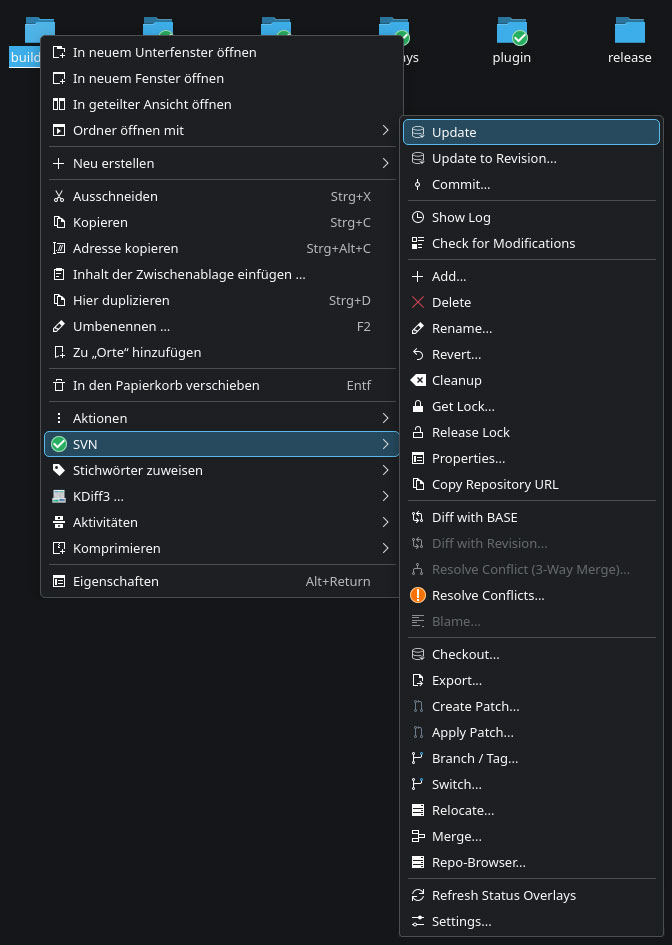
Task: Click the Cleanup eraser icon
Action: [418, 380]
